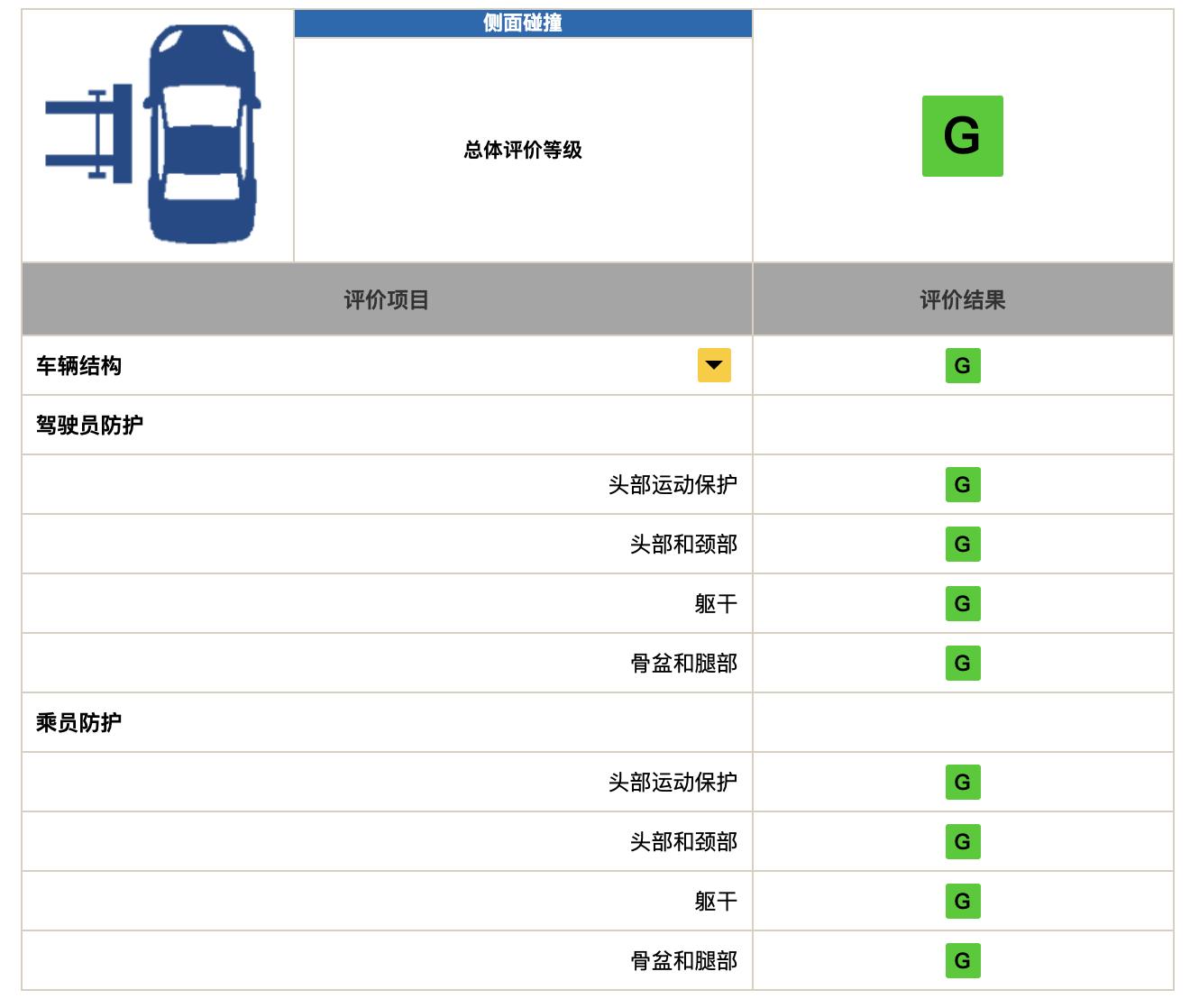Viewport: 1190px width, 1008px height.
Task: Click 头部运动保护 text under 乘员防护
Action: tap(673, 782)
